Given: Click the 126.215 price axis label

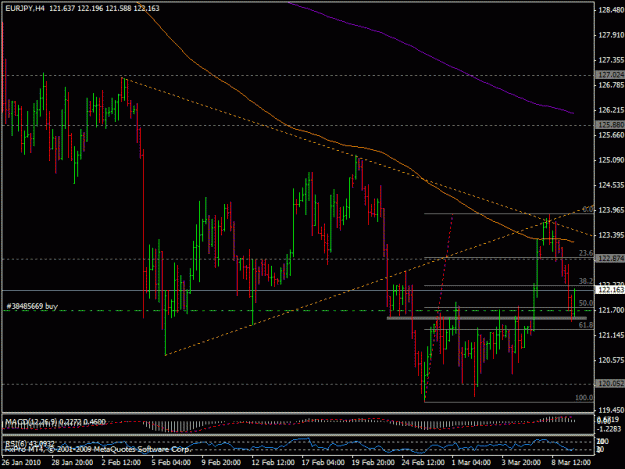Looking at the screenshot, I should coord(611,110).
